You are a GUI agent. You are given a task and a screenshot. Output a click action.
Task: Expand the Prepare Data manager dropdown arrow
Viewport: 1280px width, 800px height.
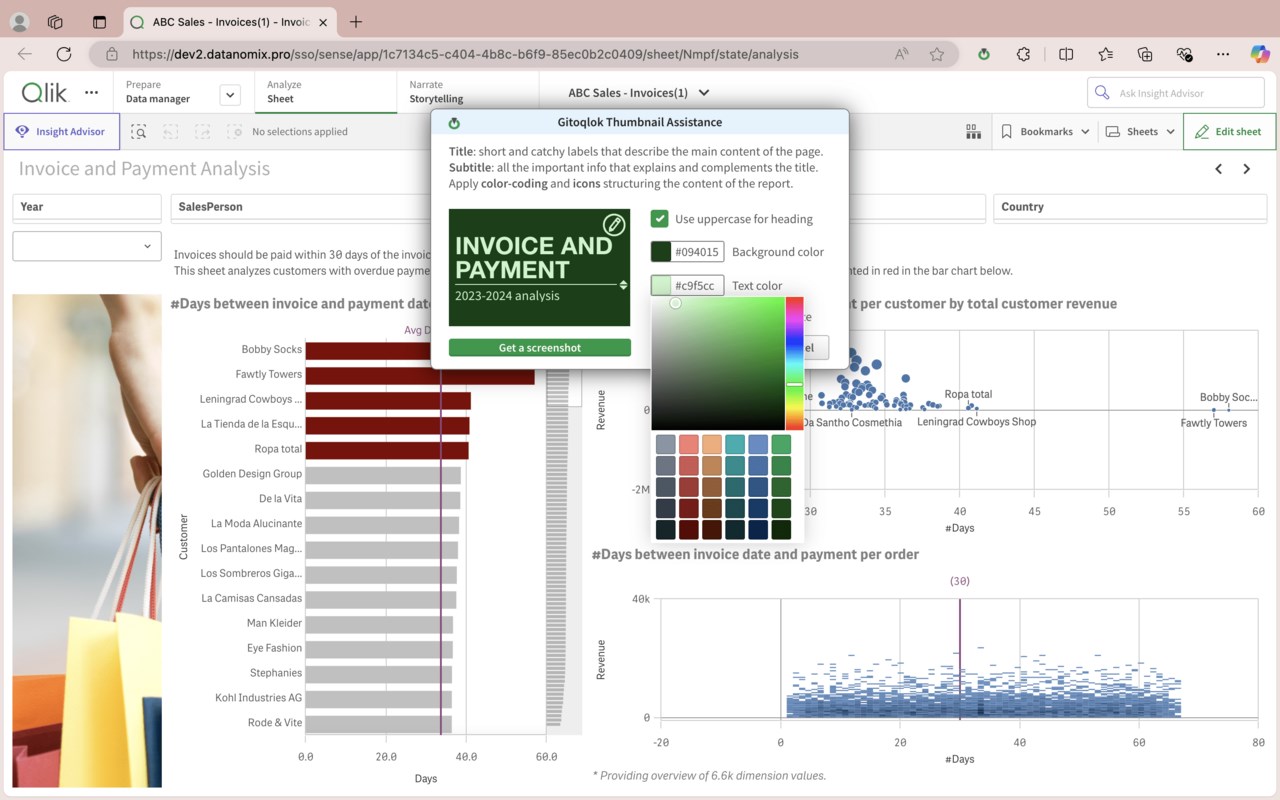(x=230, y=95)
